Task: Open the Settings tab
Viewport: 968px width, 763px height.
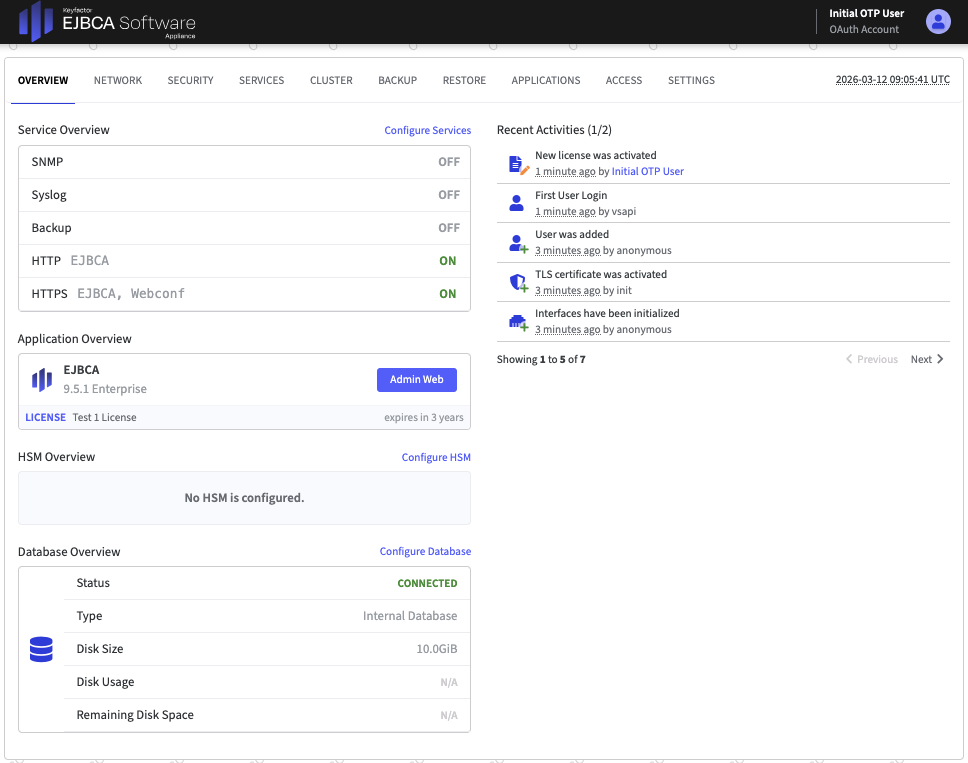Action: 691,80
